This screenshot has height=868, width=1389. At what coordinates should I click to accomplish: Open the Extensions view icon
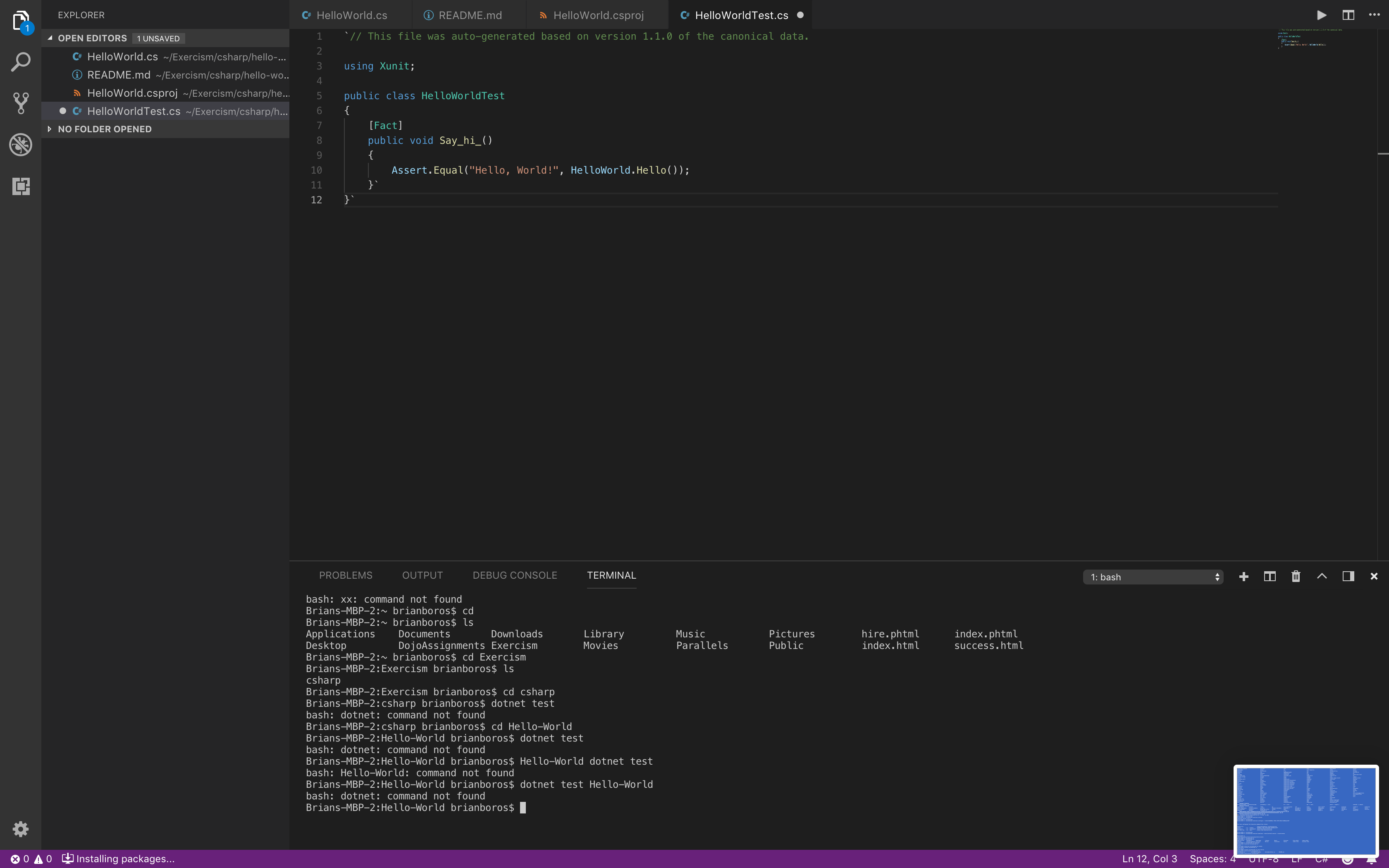coord(21,186)
